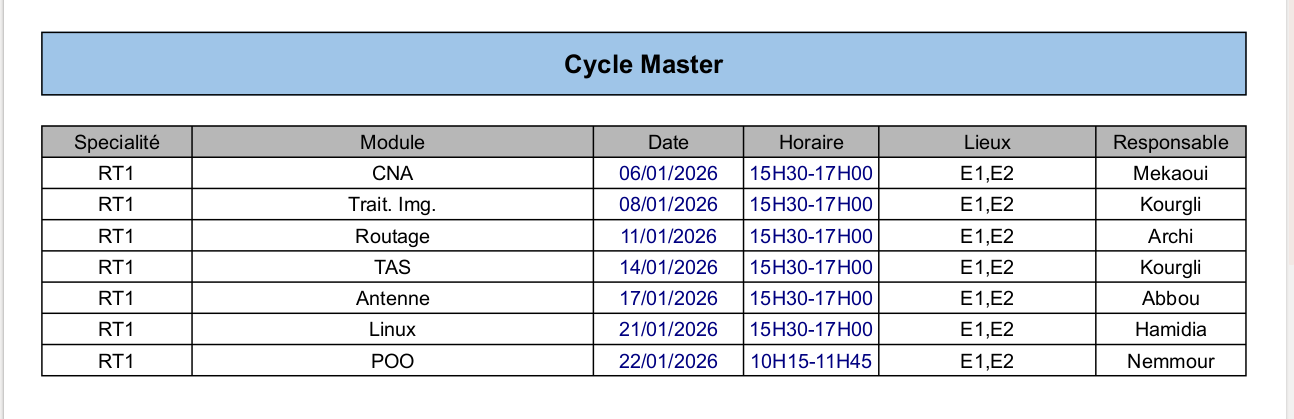Click the CNA module cell
Screen dimensions: 1294x419
[x=392, y=174]
